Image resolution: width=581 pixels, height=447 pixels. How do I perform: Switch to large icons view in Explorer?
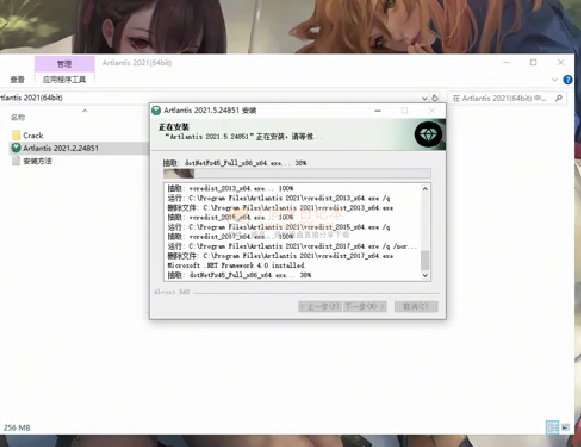tap(565, 427)
